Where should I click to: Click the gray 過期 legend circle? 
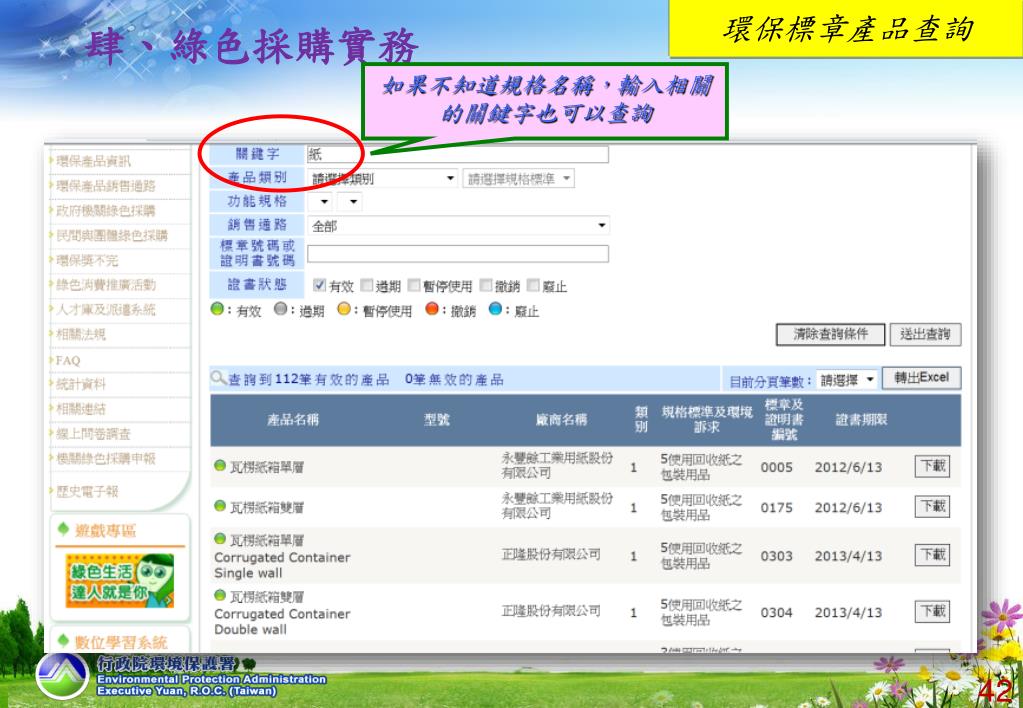point(281,309)
